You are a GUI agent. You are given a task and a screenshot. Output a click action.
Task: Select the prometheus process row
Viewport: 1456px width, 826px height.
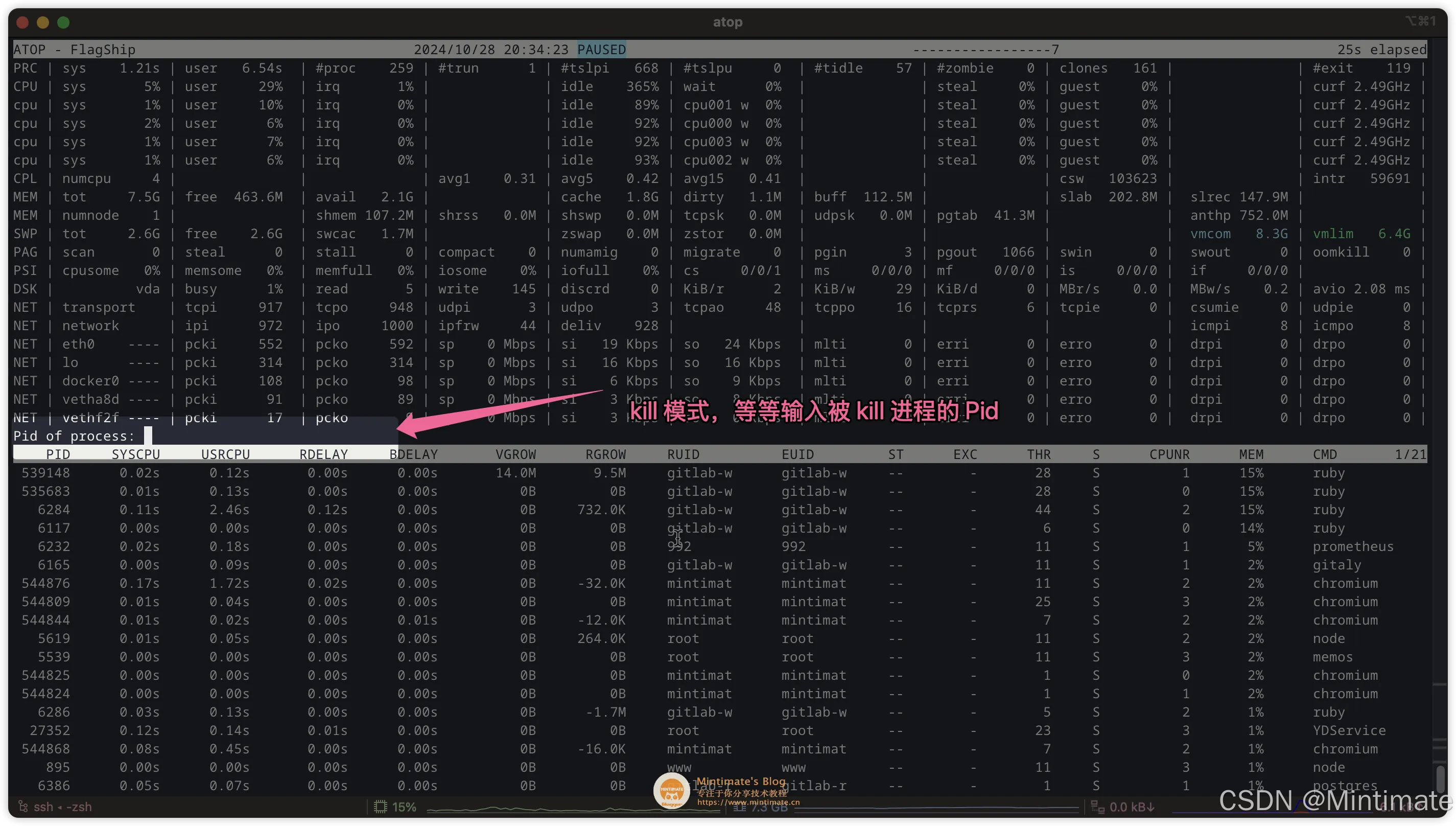click(x=1352, y=546)
